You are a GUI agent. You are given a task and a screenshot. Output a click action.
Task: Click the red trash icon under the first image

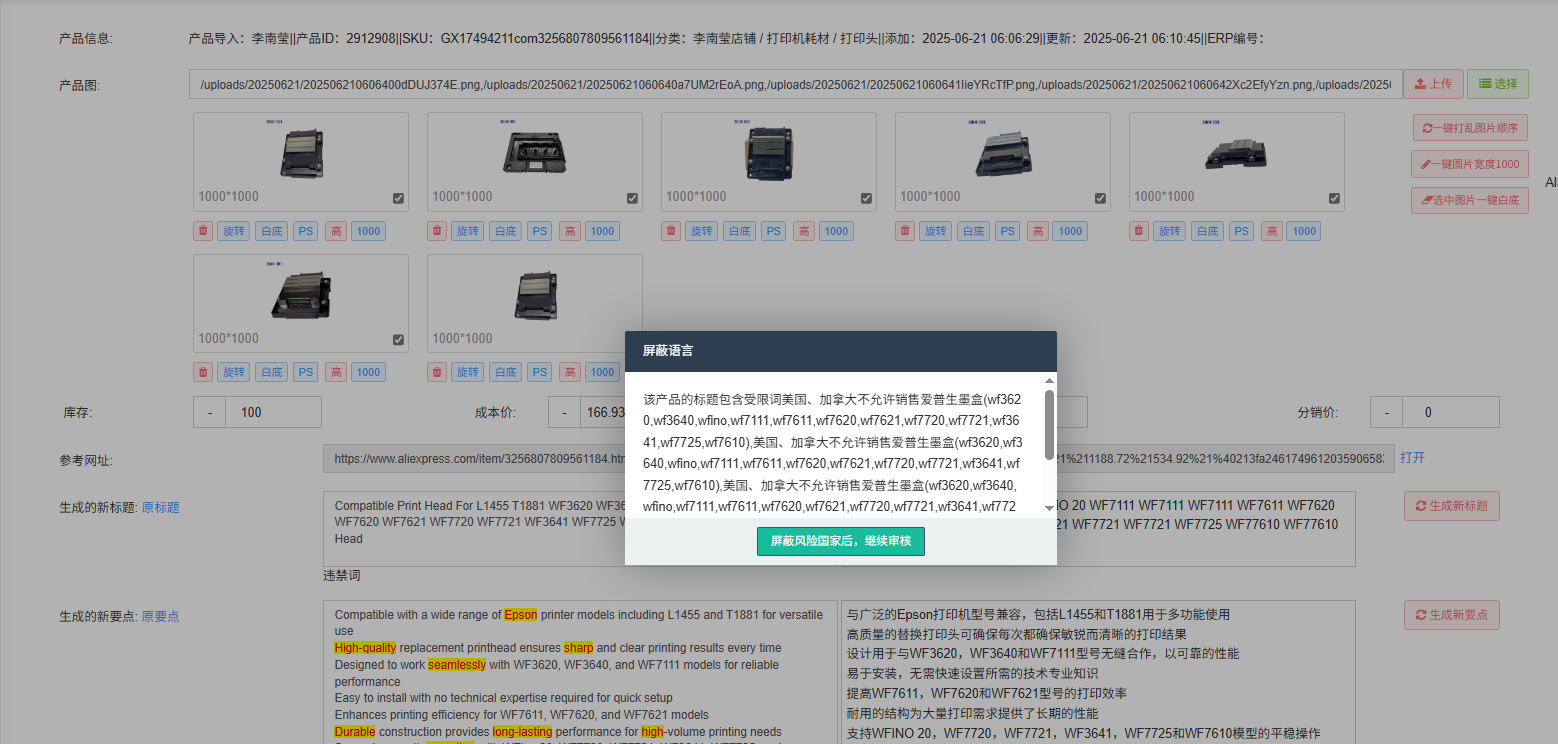click(204, 231)
